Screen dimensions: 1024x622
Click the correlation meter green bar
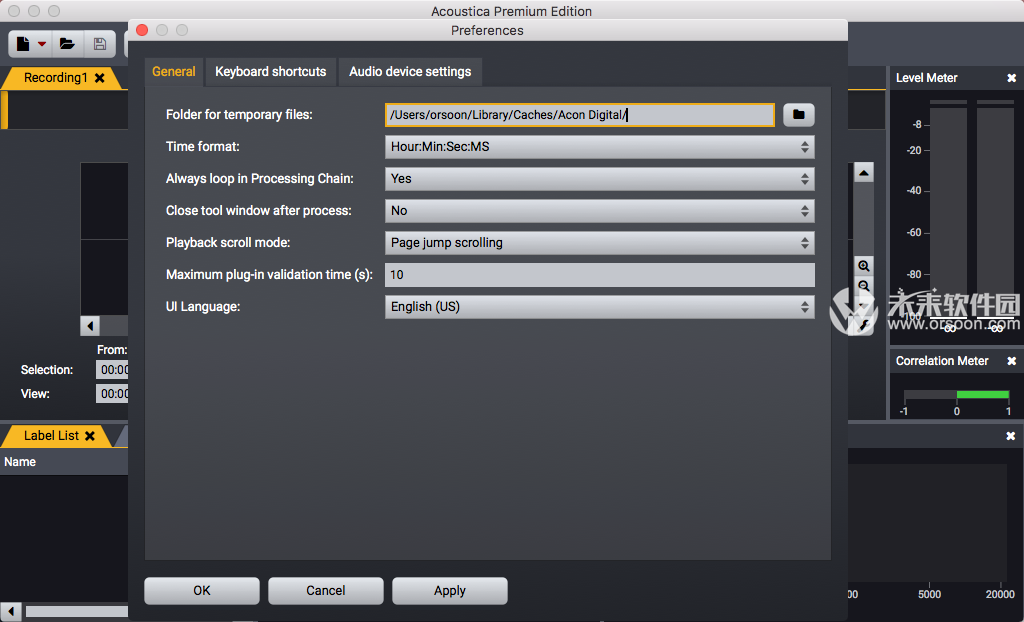tap(983, 395)
